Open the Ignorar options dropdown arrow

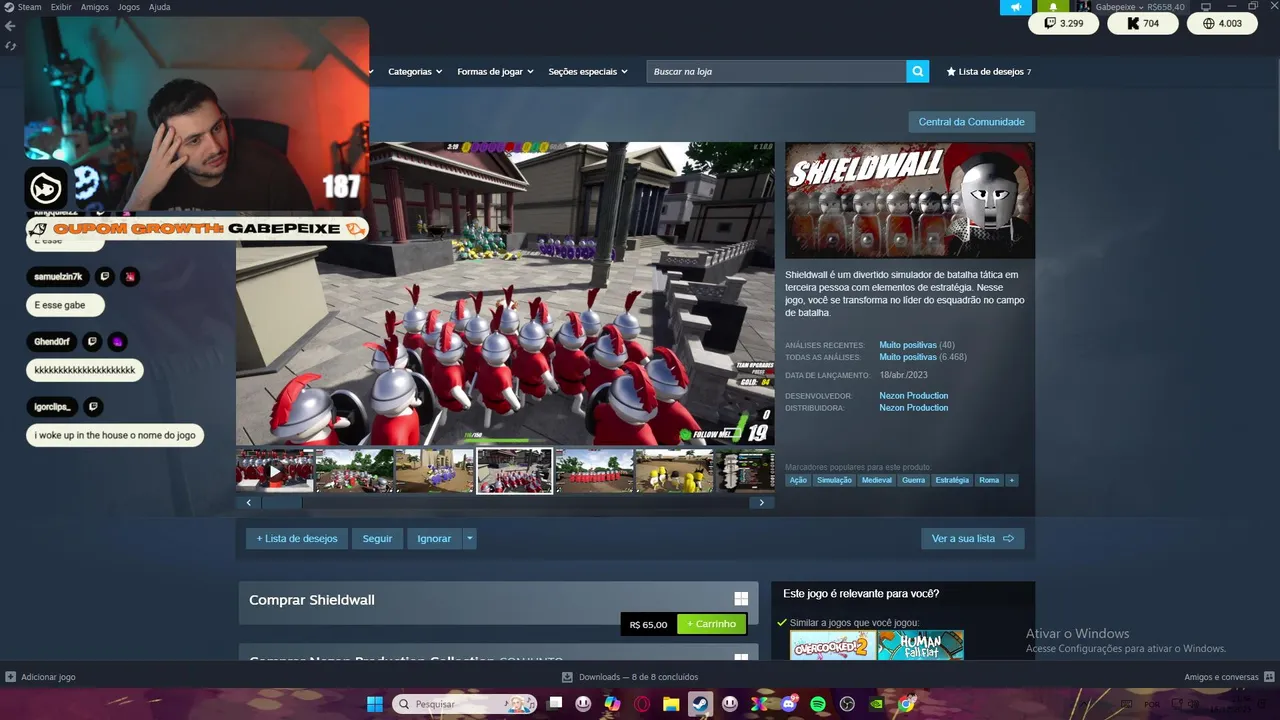pos(469,538)
